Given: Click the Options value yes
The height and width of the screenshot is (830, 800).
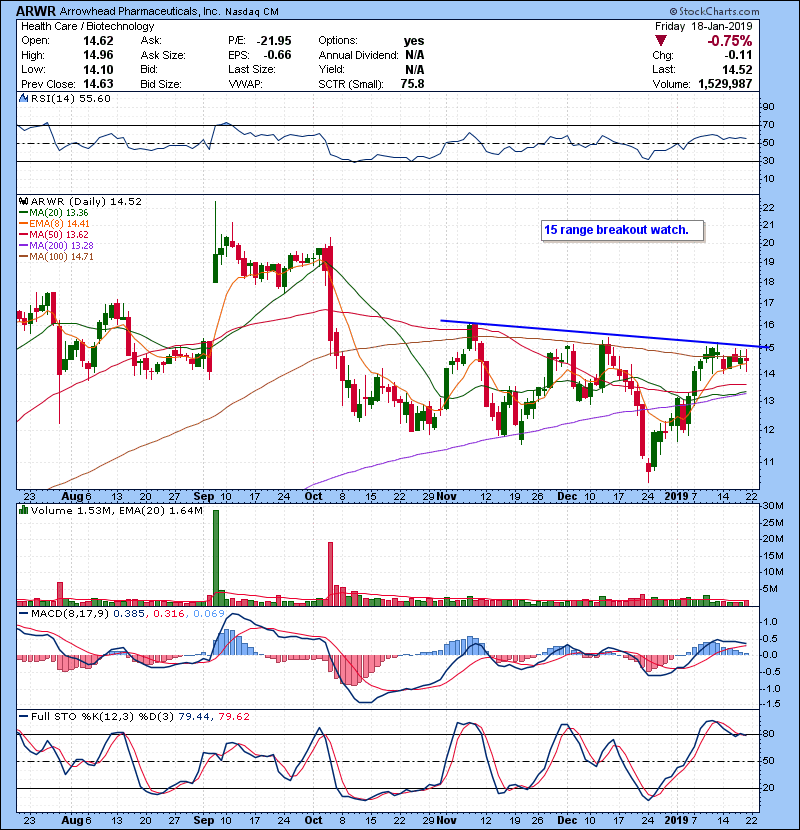Looking at the screenshot, I should [414, 41].
